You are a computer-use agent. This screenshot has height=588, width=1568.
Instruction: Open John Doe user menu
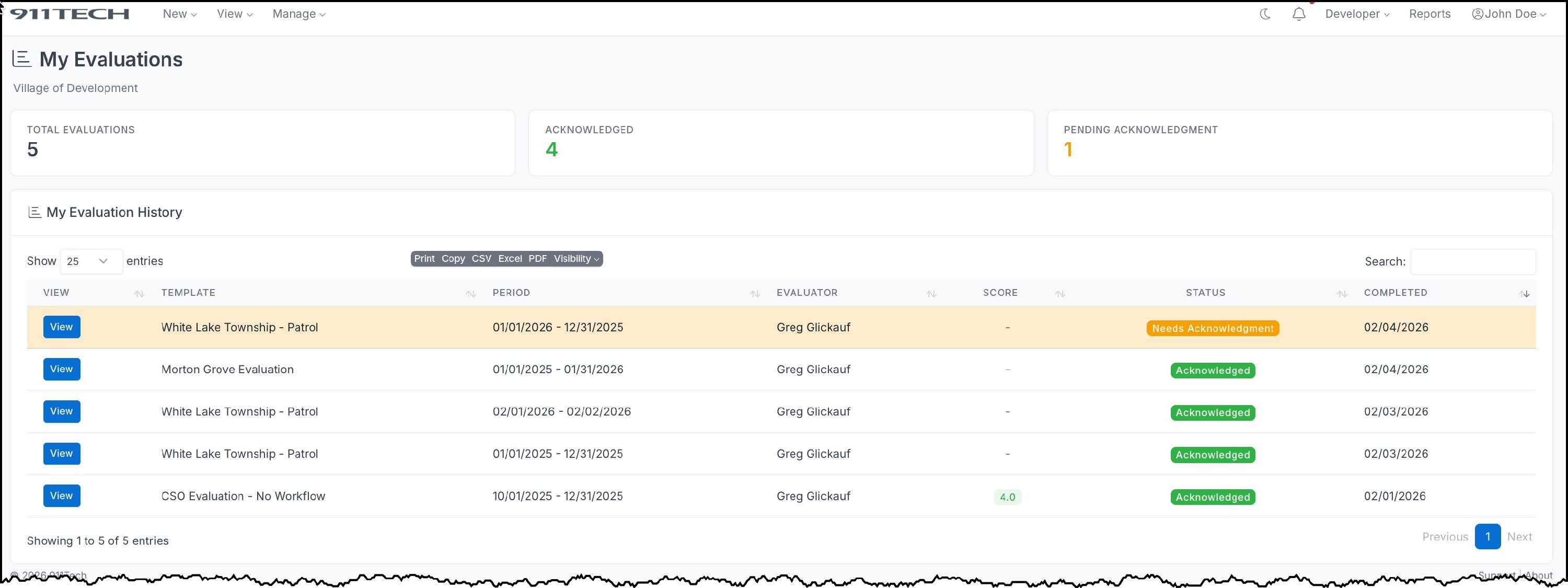[x=1508, y=14]
